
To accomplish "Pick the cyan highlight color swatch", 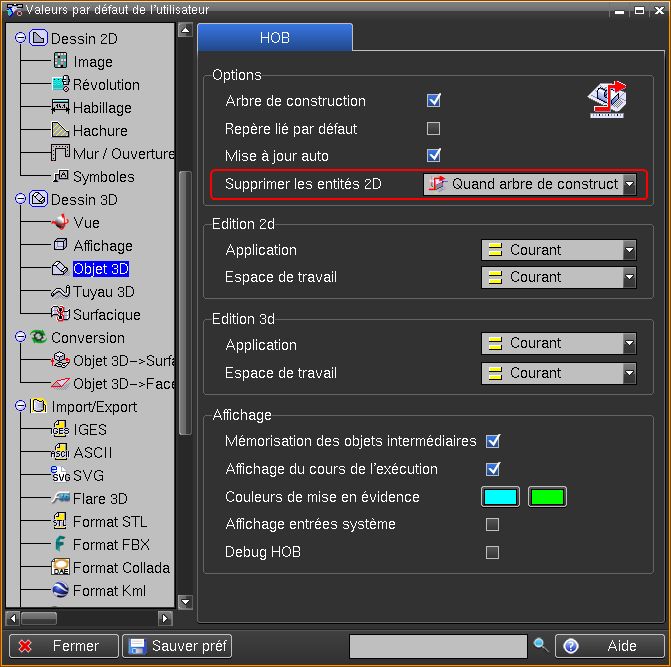I will (500, 497).
